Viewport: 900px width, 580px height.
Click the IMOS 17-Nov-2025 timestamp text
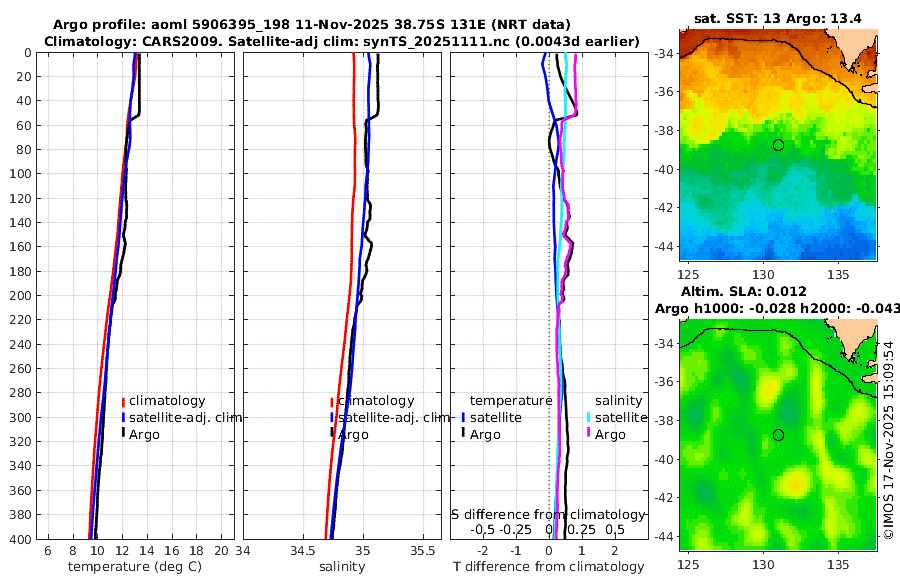[x=889, y=439]
